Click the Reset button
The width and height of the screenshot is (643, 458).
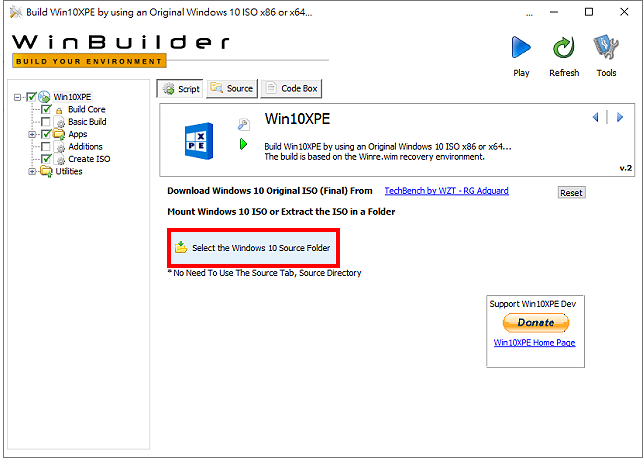(x=572, y=192)
